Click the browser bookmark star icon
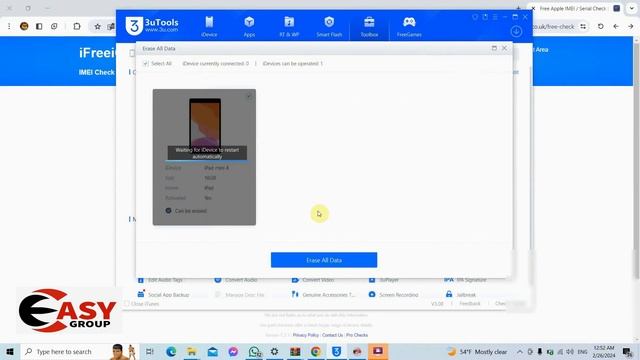The width and height of the screenshot is (640, 360). [97, 27]
